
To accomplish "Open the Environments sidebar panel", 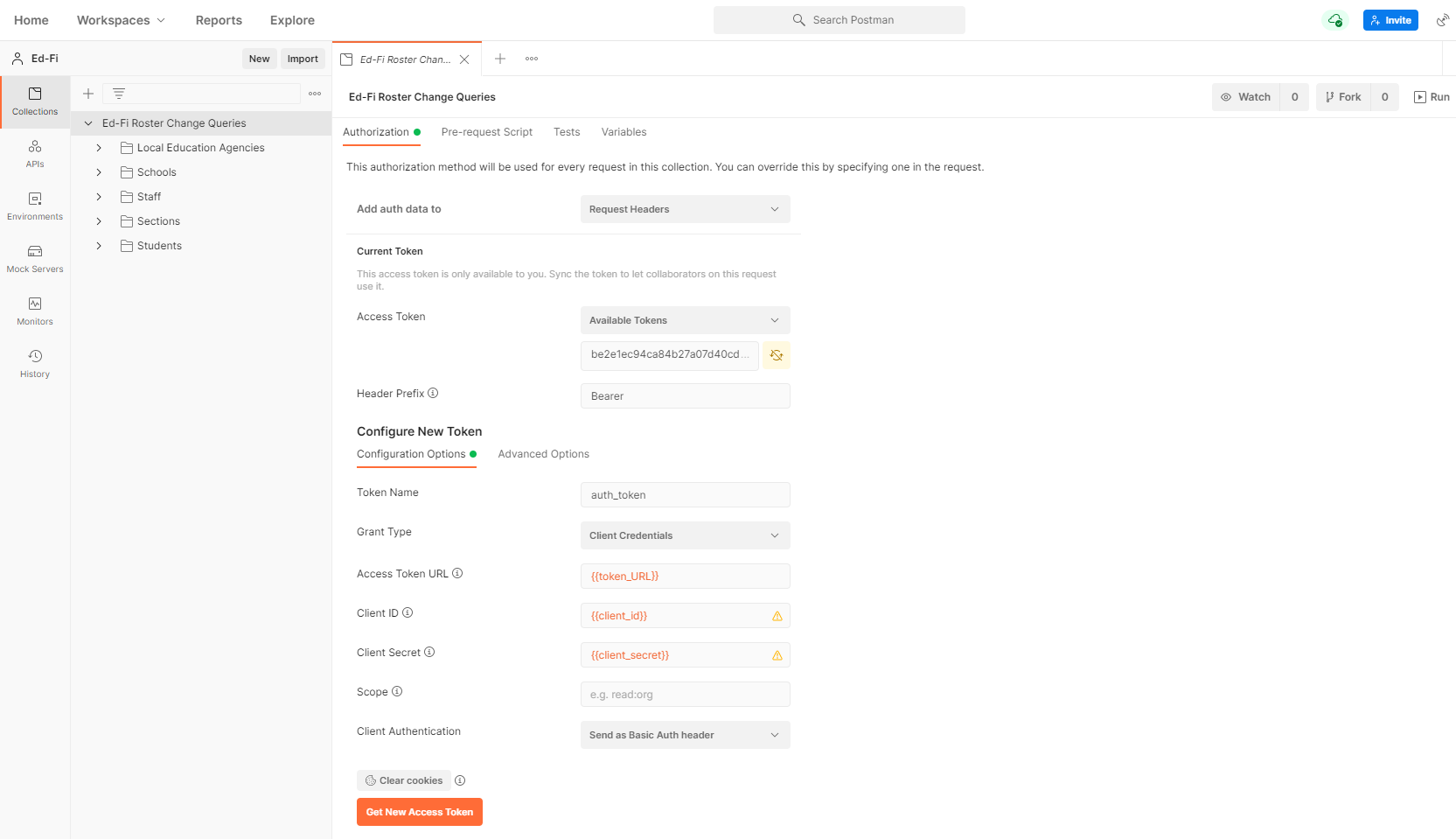I will (35, 206).
